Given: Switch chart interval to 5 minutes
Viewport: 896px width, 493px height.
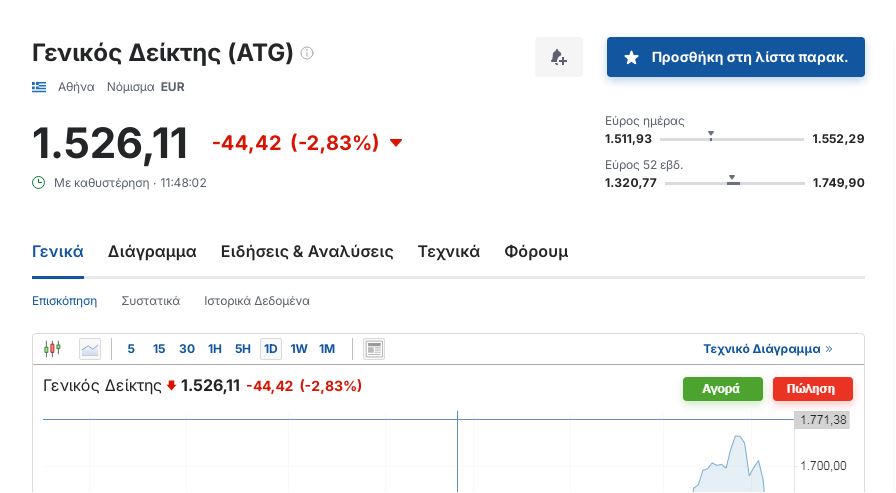Looking at the screenshot, I should coord(131,349).
